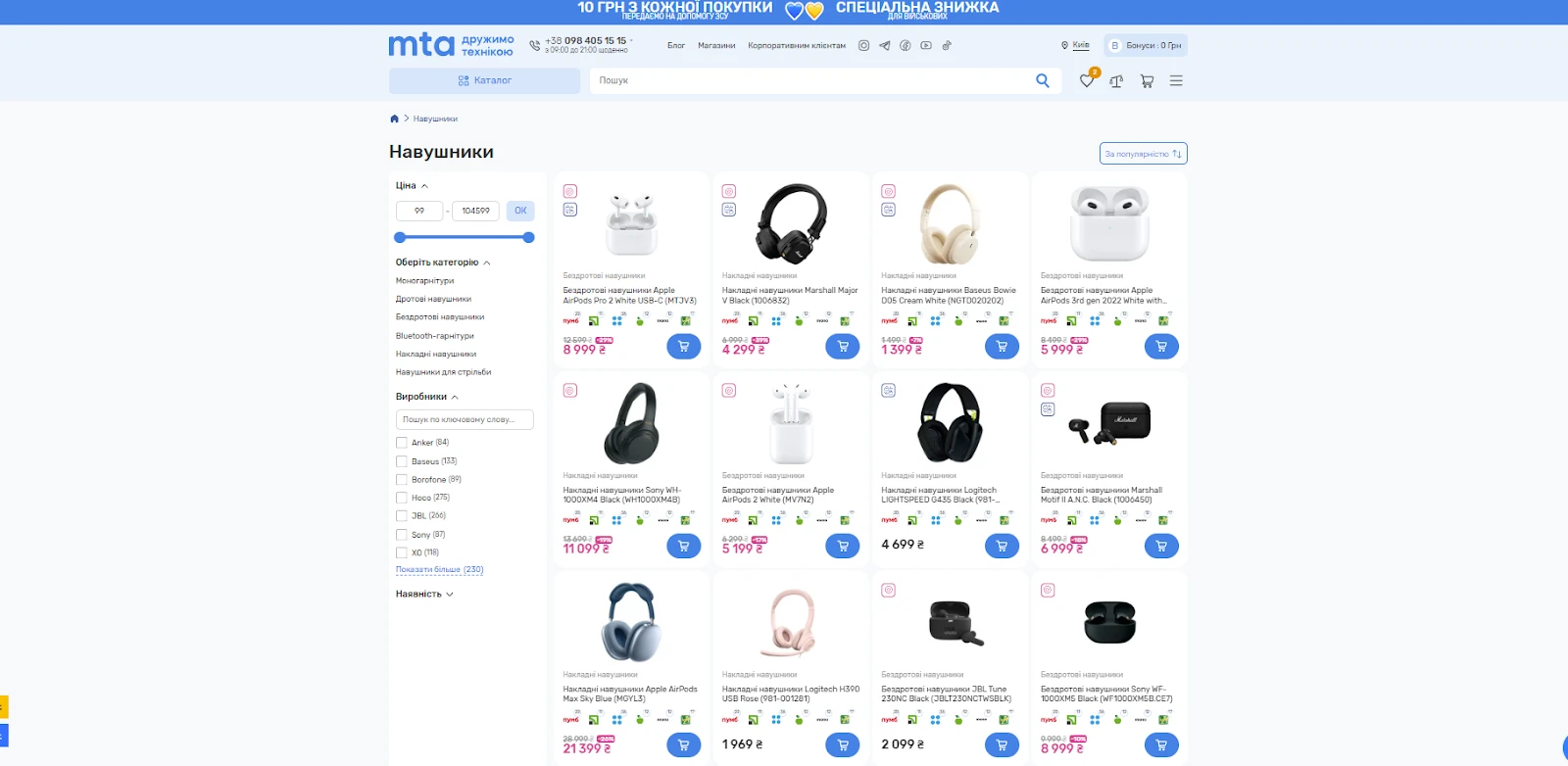Click the pink badge on AirPods Pro 2 card
This screenshot has height=766, width=1568.
pos(569,191)
